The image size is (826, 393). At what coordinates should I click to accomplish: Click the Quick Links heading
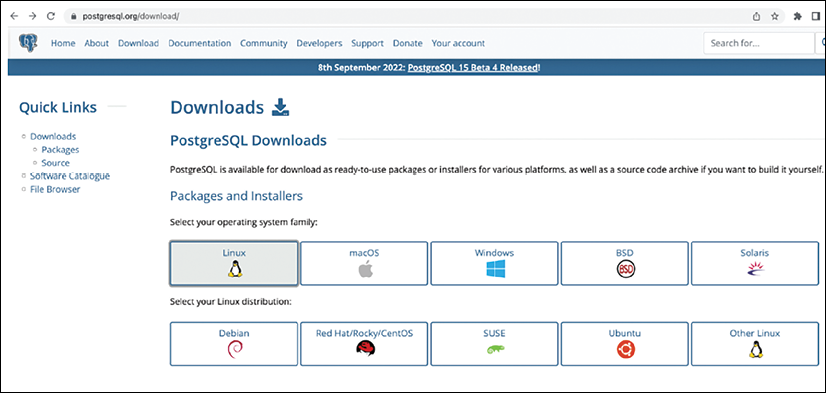[x=58, y=107]
